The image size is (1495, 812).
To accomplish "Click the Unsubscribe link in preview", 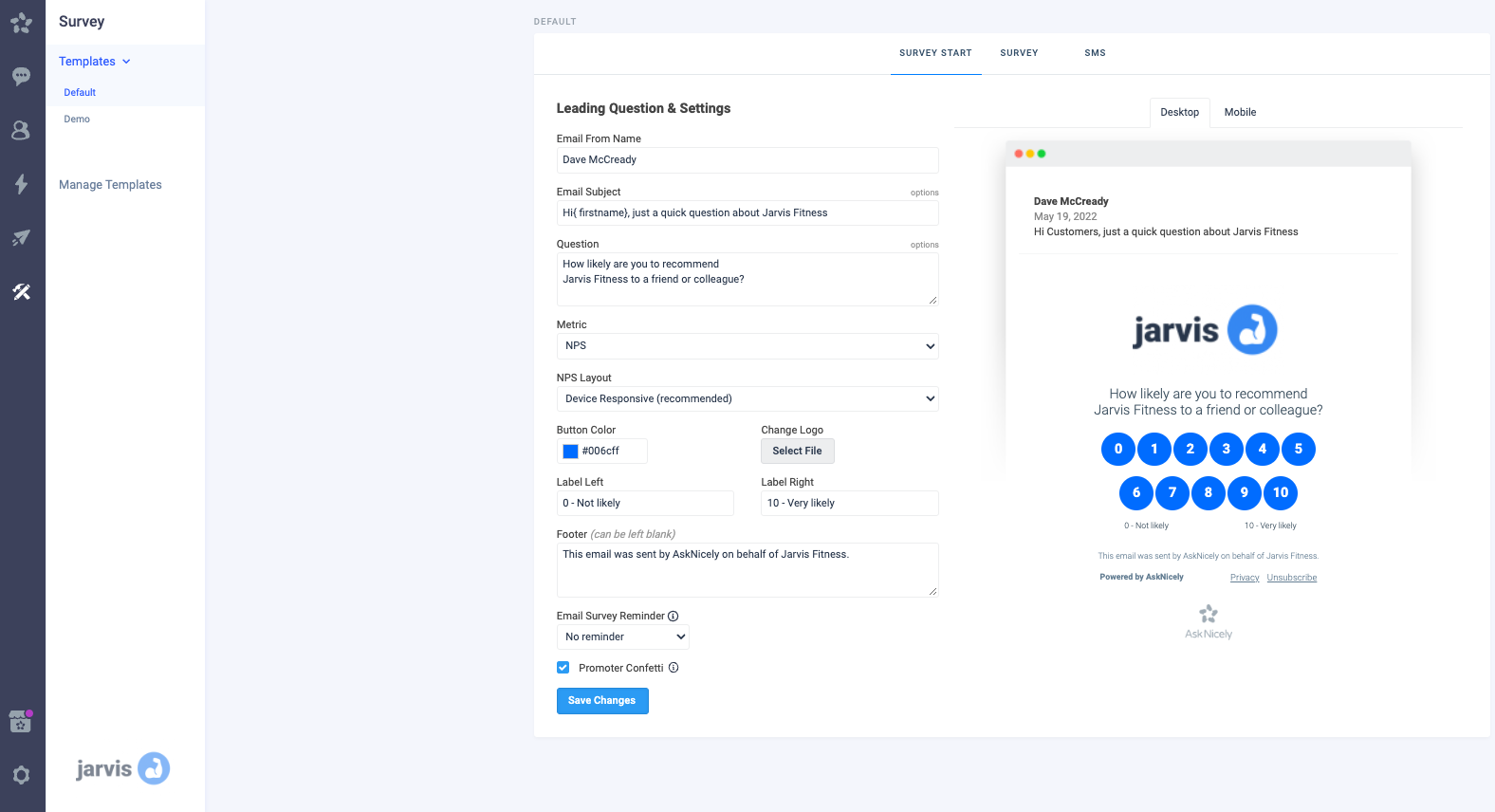I will click(1292, 578).
